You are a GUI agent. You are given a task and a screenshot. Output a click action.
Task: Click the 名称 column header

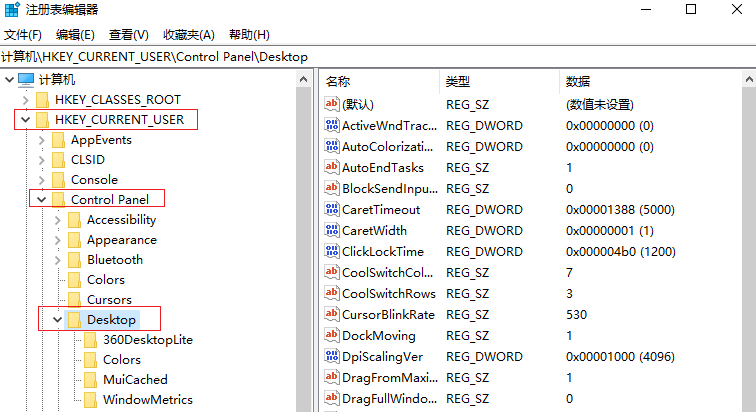click(340, 81)
